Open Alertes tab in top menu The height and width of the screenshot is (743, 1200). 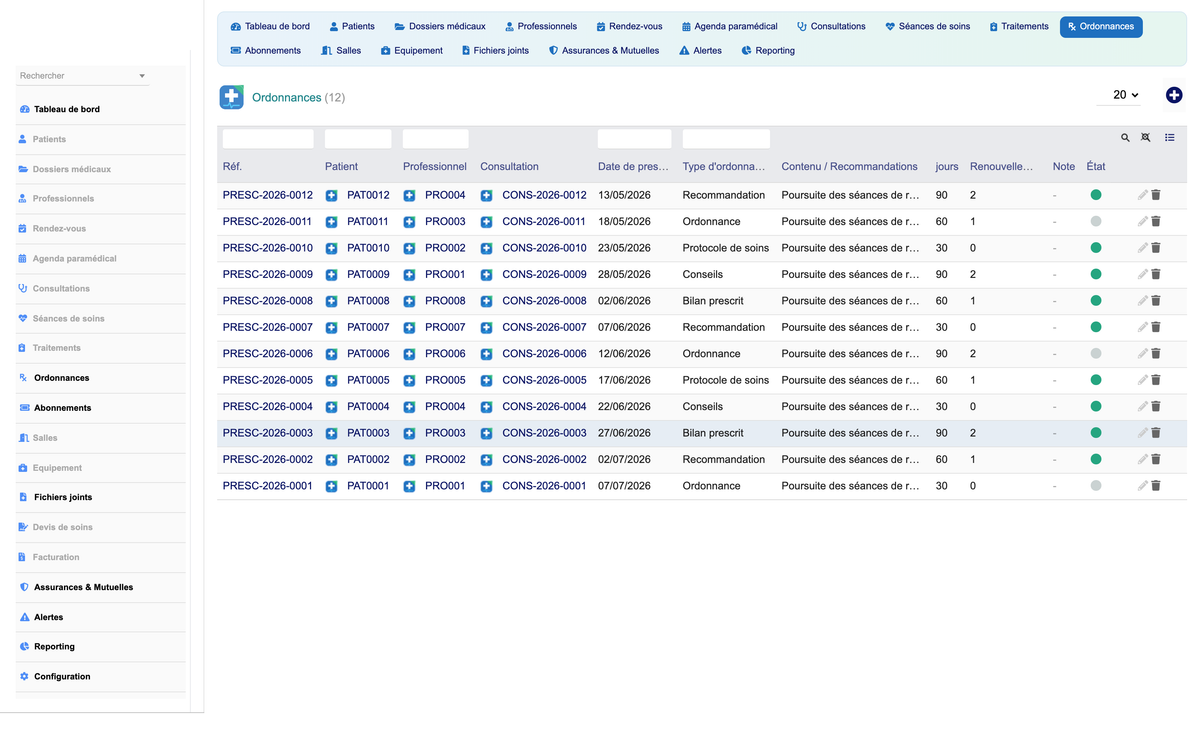coord(700,50)
